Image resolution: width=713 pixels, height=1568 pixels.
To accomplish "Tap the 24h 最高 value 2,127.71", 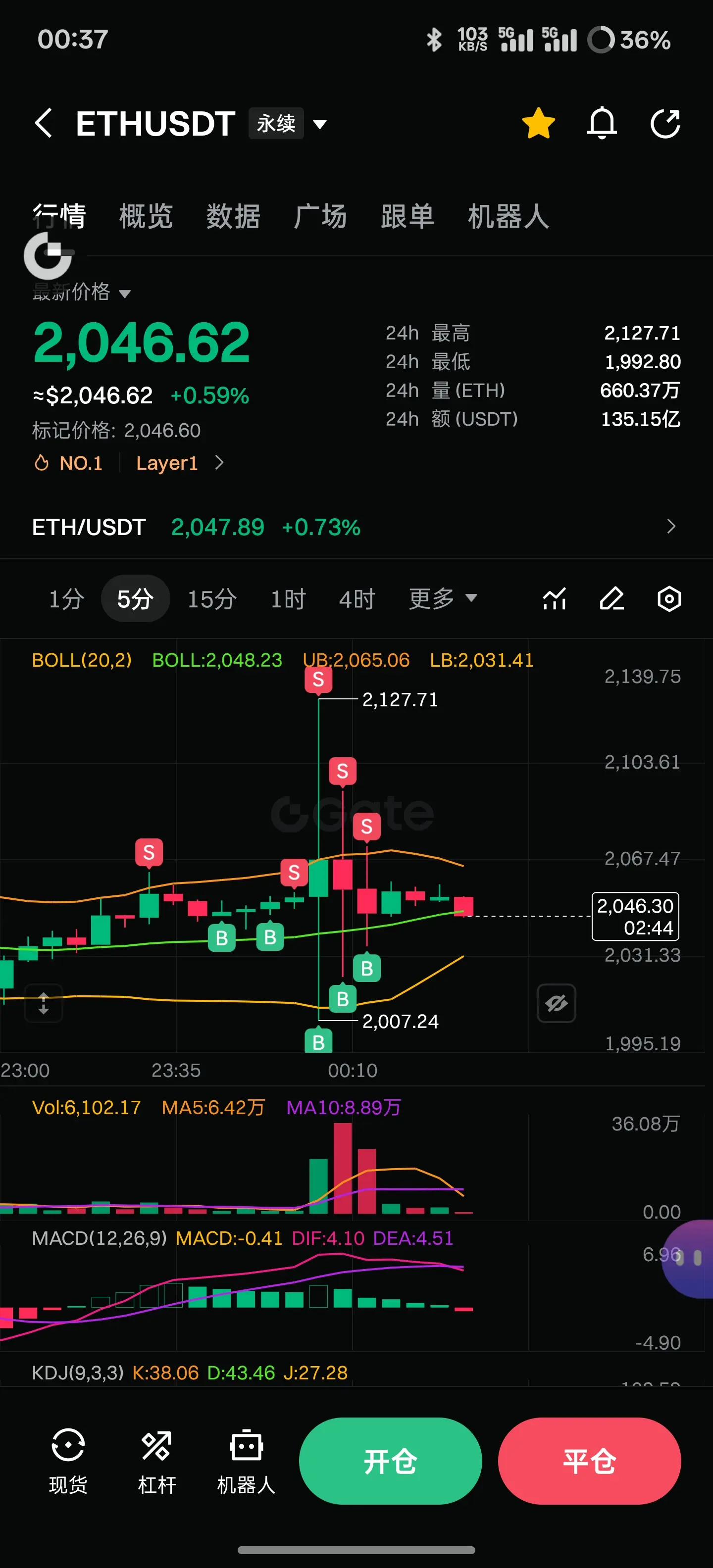I will 642,333.
